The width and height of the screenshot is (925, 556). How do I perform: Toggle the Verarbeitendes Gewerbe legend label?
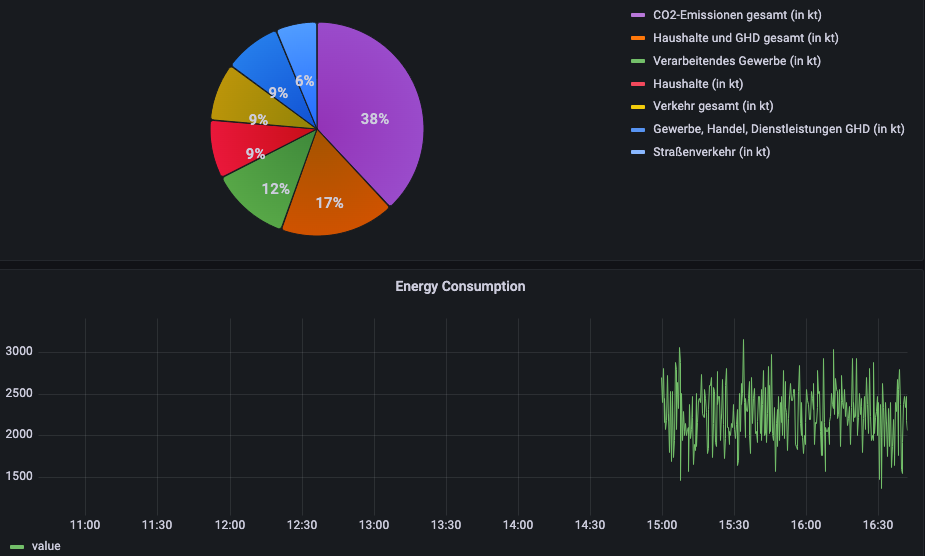(x=736, y=61)
